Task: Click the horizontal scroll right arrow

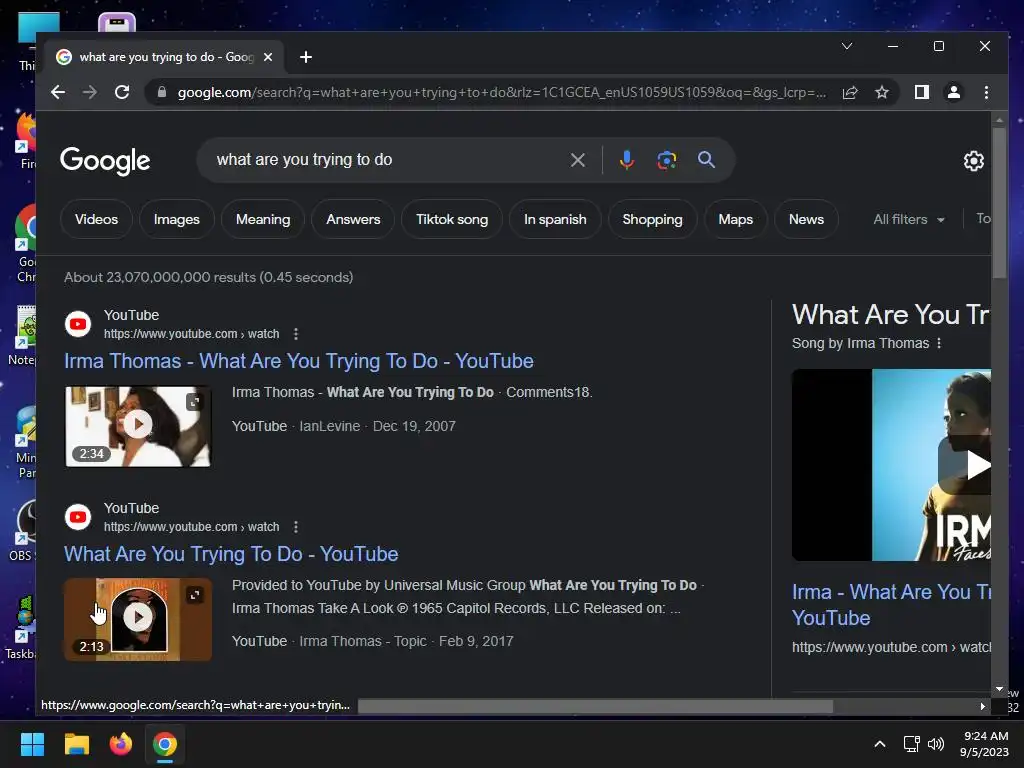Action: [x=982, y=706]
